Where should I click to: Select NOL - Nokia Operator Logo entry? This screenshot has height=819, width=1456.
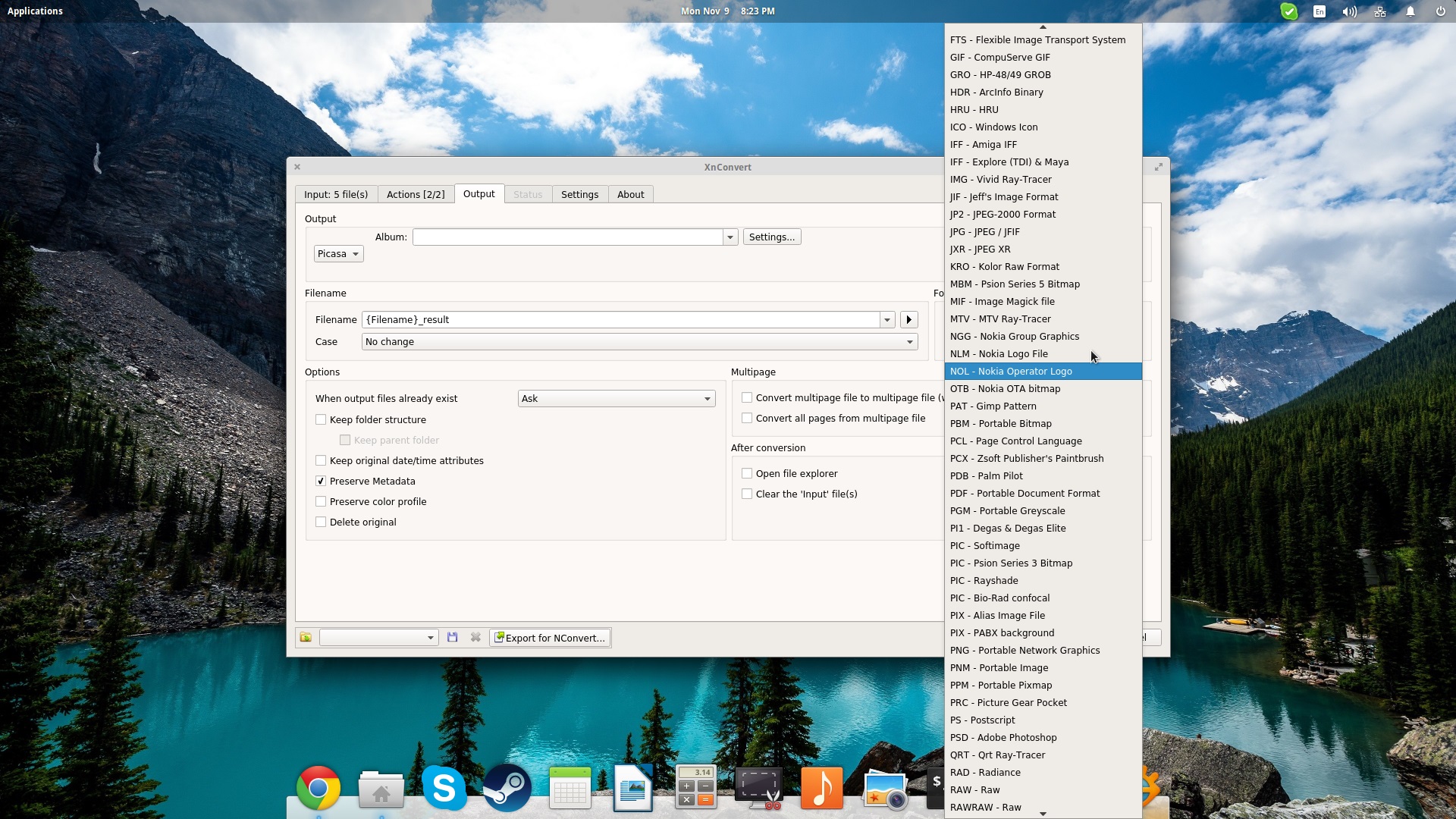[1043, 372]
